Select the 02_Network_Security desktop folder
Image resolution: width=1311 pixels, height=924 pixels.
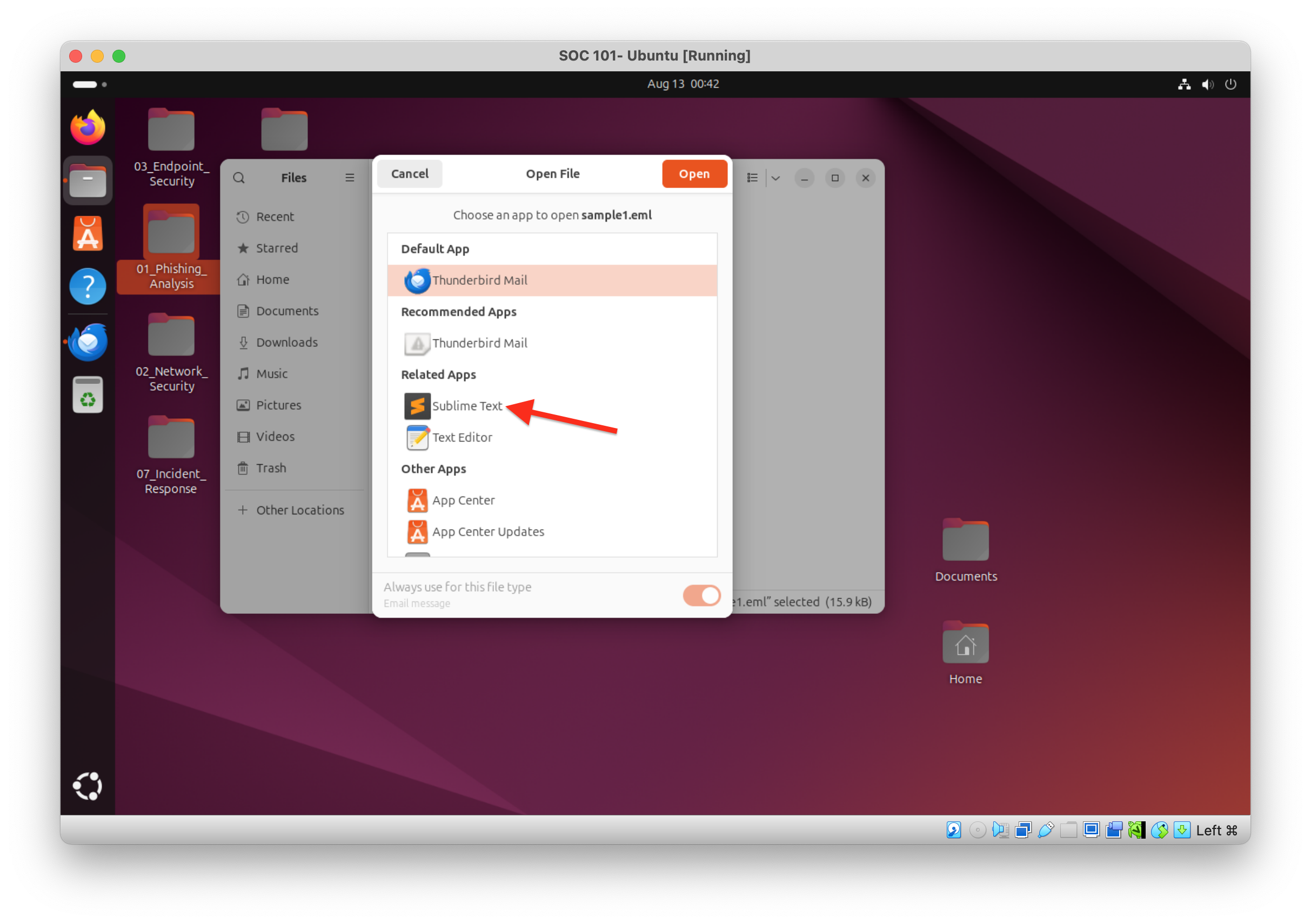(171, 353)
